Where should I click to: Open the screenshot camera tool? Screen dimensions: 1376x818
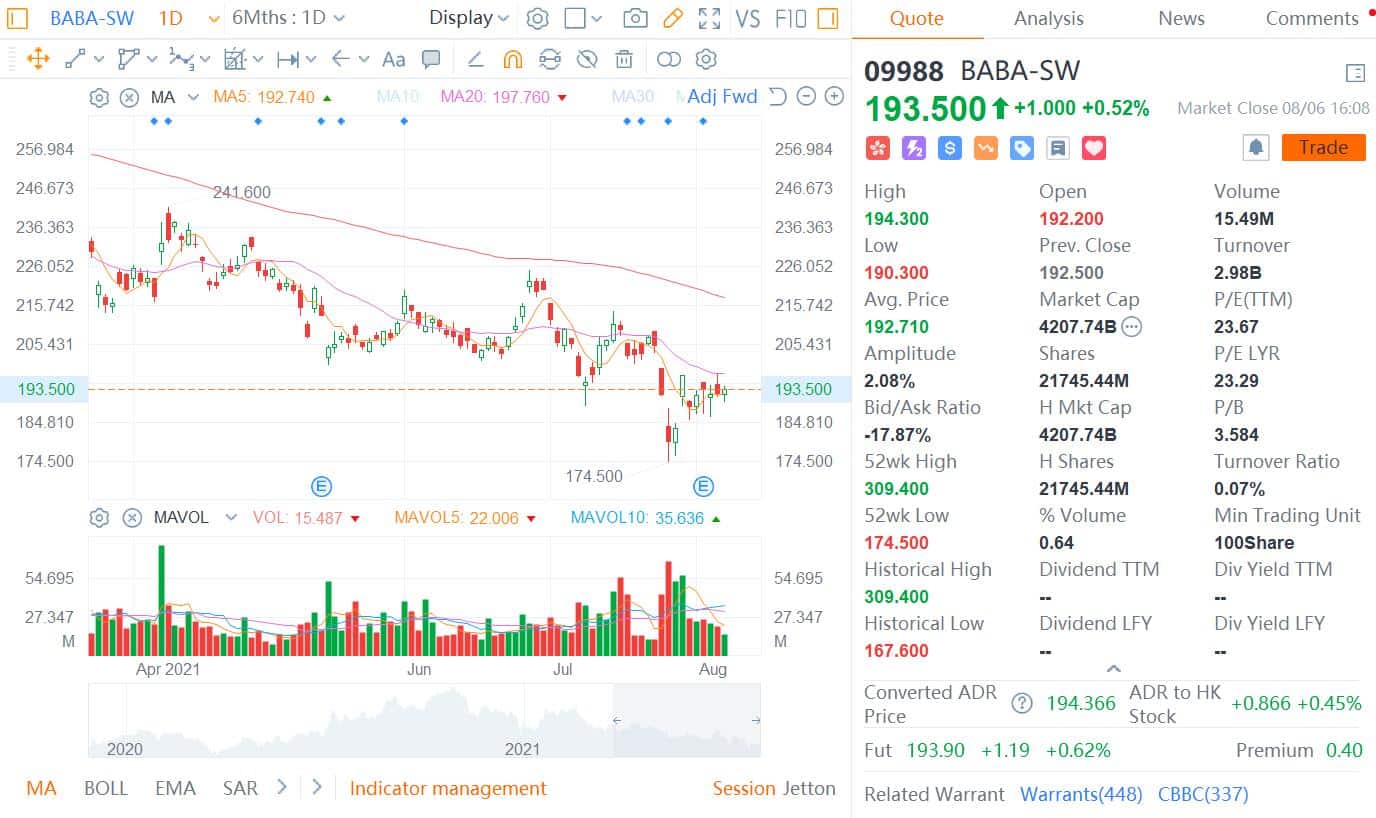[x=635, y=17]
